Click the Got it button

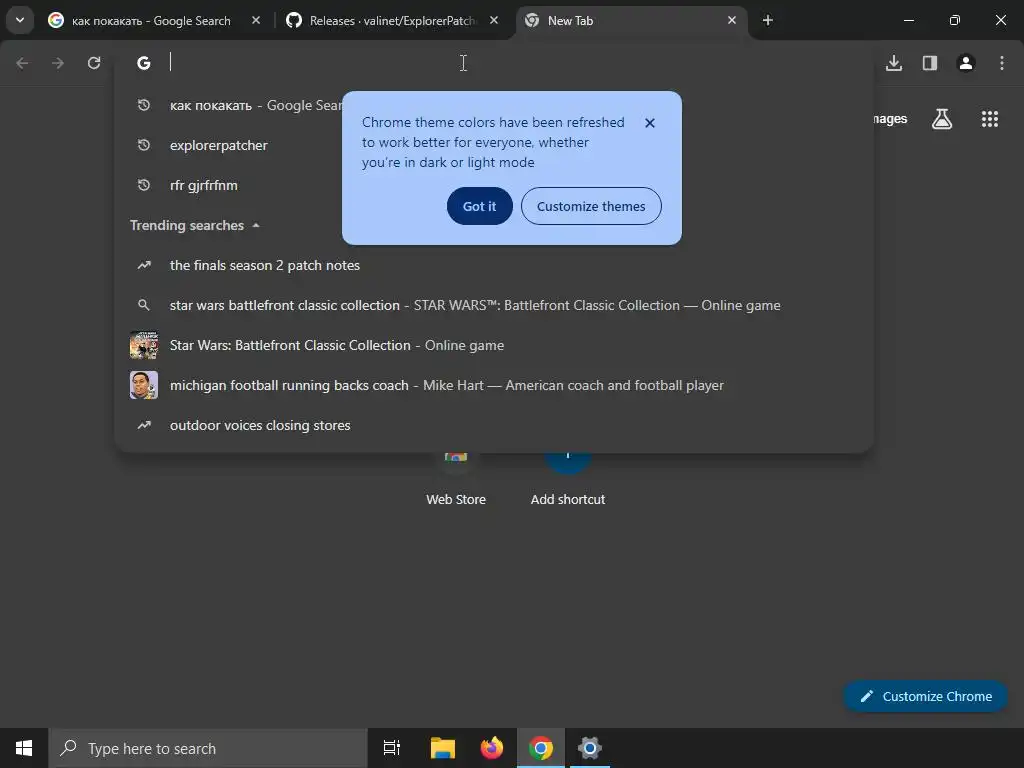tap(479, 206)
